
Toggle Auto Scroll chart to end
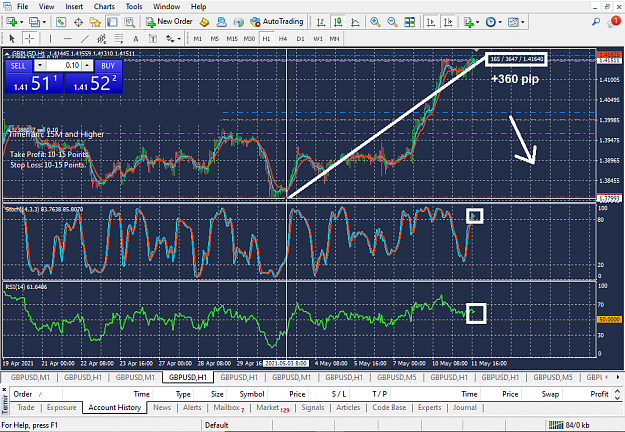click(x=430, y=22)
